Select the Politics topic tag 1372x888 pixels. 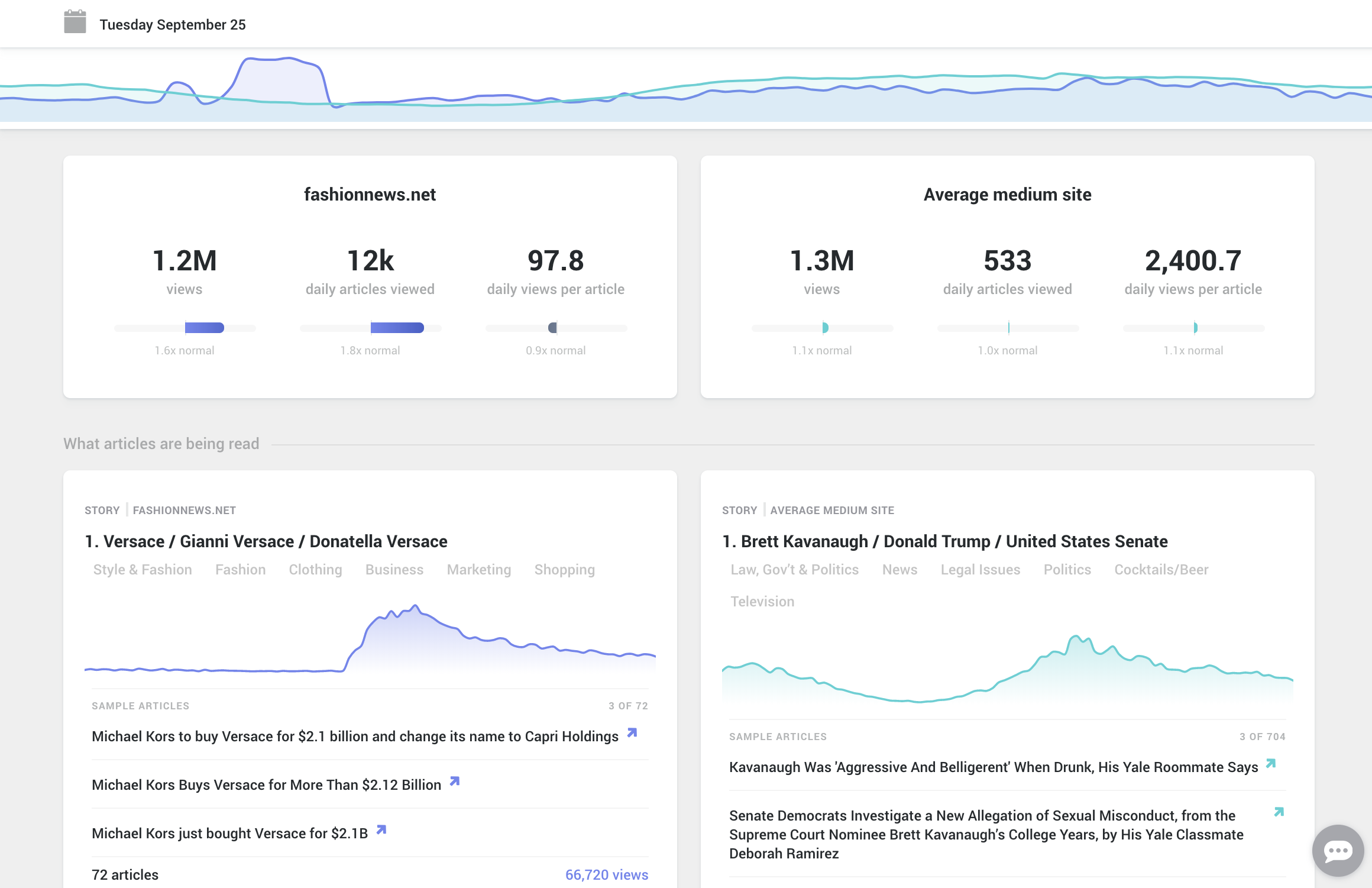click(x=1067, y=569)
